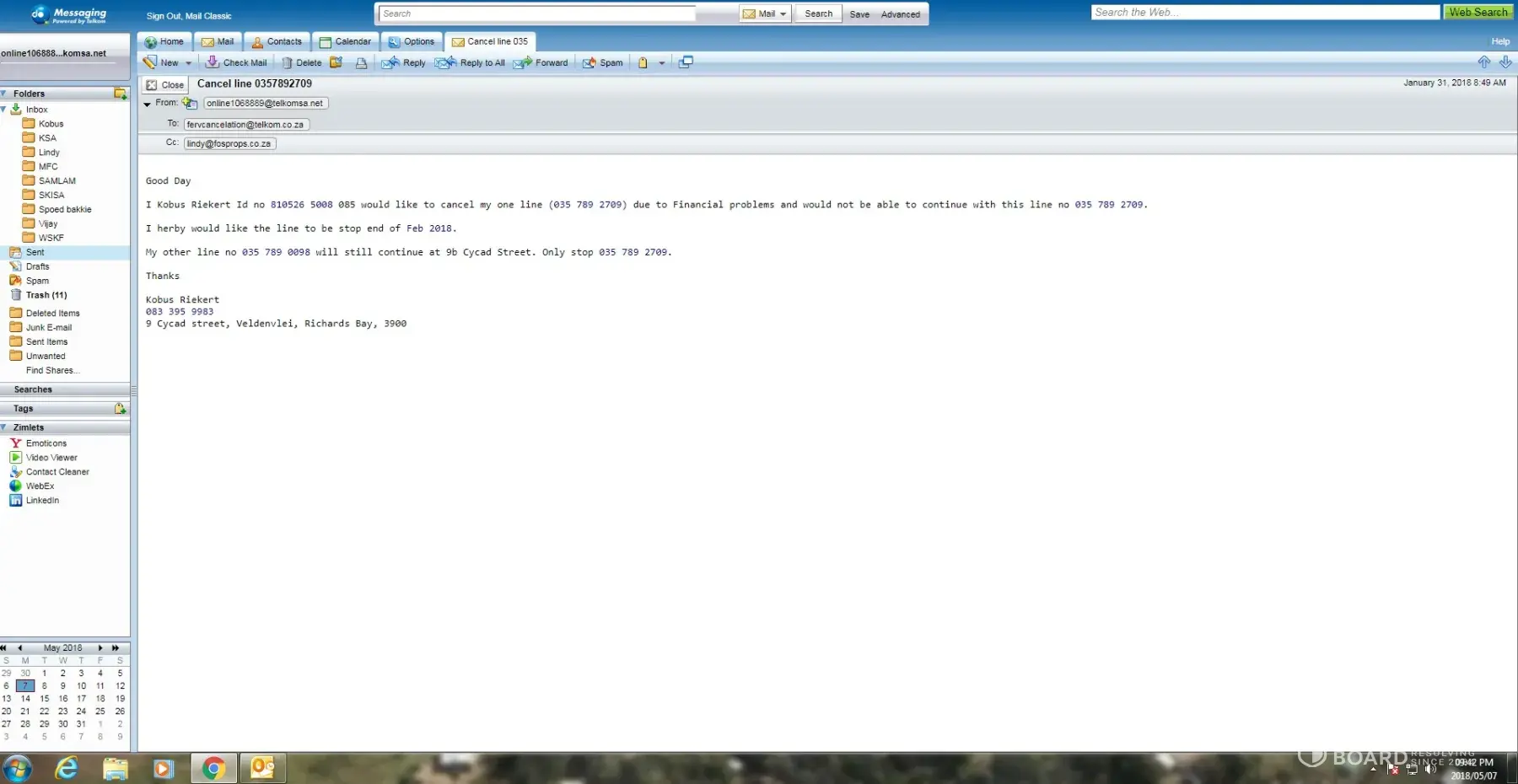Image resolution: width=1518 pixels, height=784 pixels.
Task: Open the Contacts tab
Action: tap(277, 41)
